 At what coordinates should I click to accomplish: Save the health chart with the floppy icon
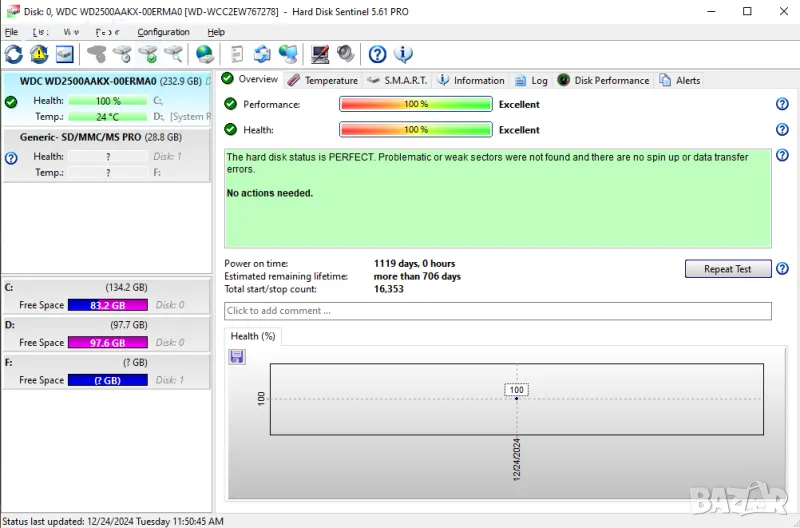pos(237,357)
